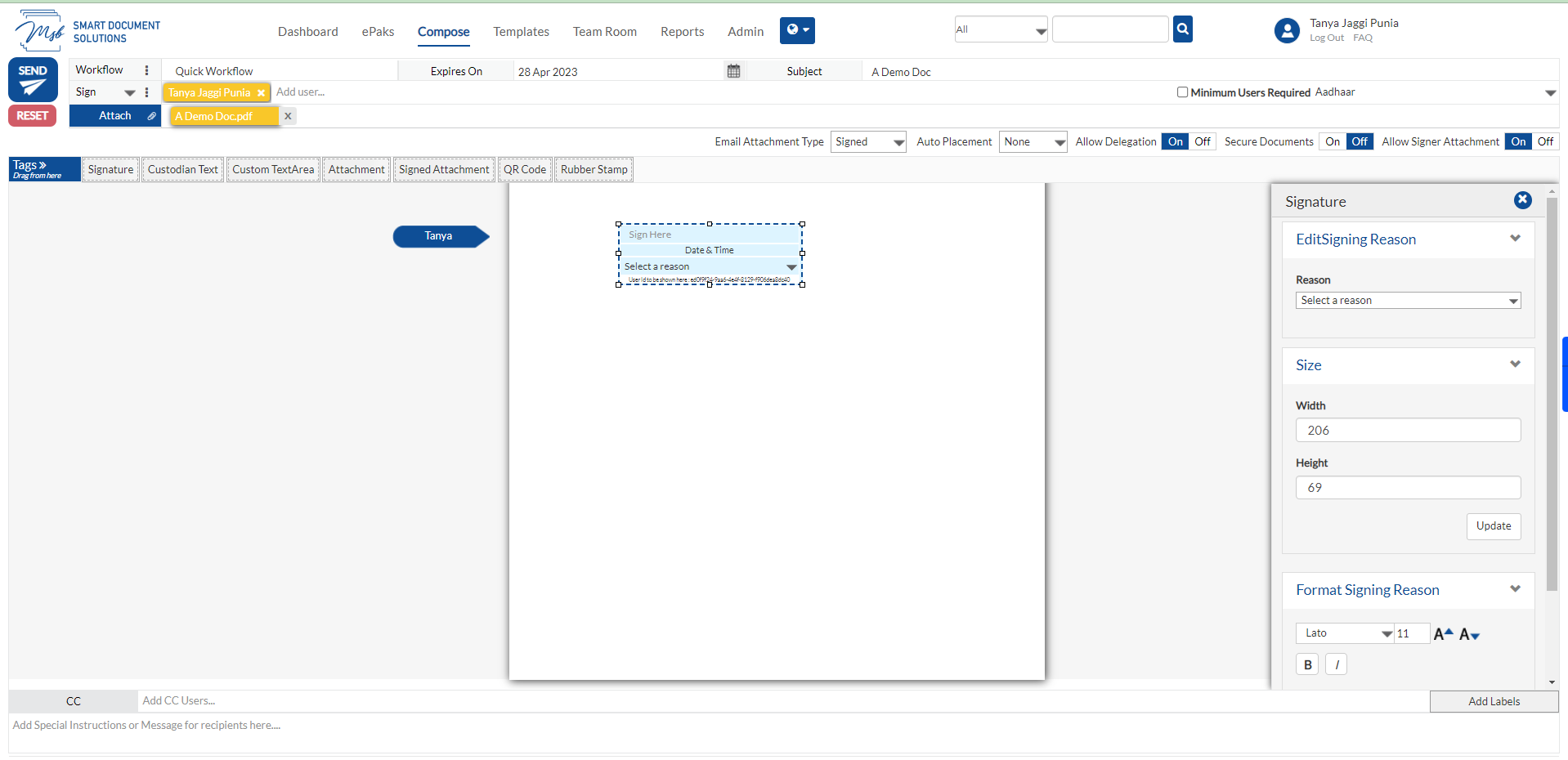This screenshot has width=1568, height=760.
Task: Open the FAQ link
Action: coord(1362,38)
